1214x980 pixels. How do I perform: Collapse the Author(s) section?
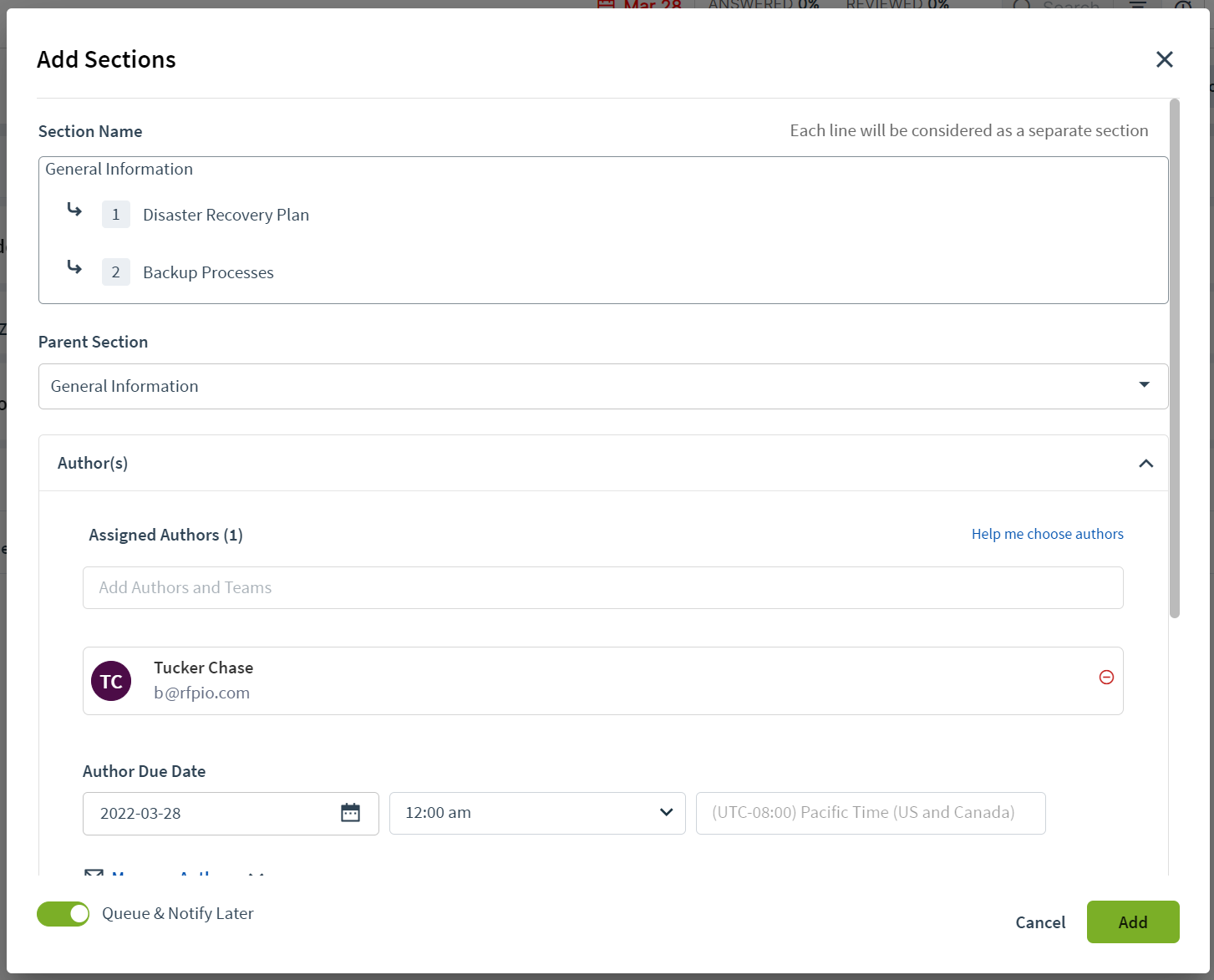point(1145,464)
